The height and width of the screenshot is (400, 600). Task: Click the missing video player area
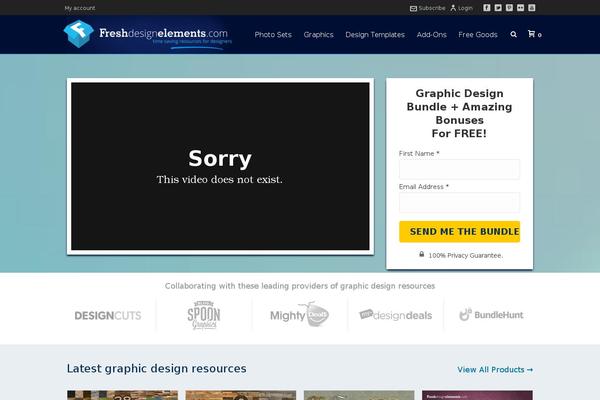(220, 166)
